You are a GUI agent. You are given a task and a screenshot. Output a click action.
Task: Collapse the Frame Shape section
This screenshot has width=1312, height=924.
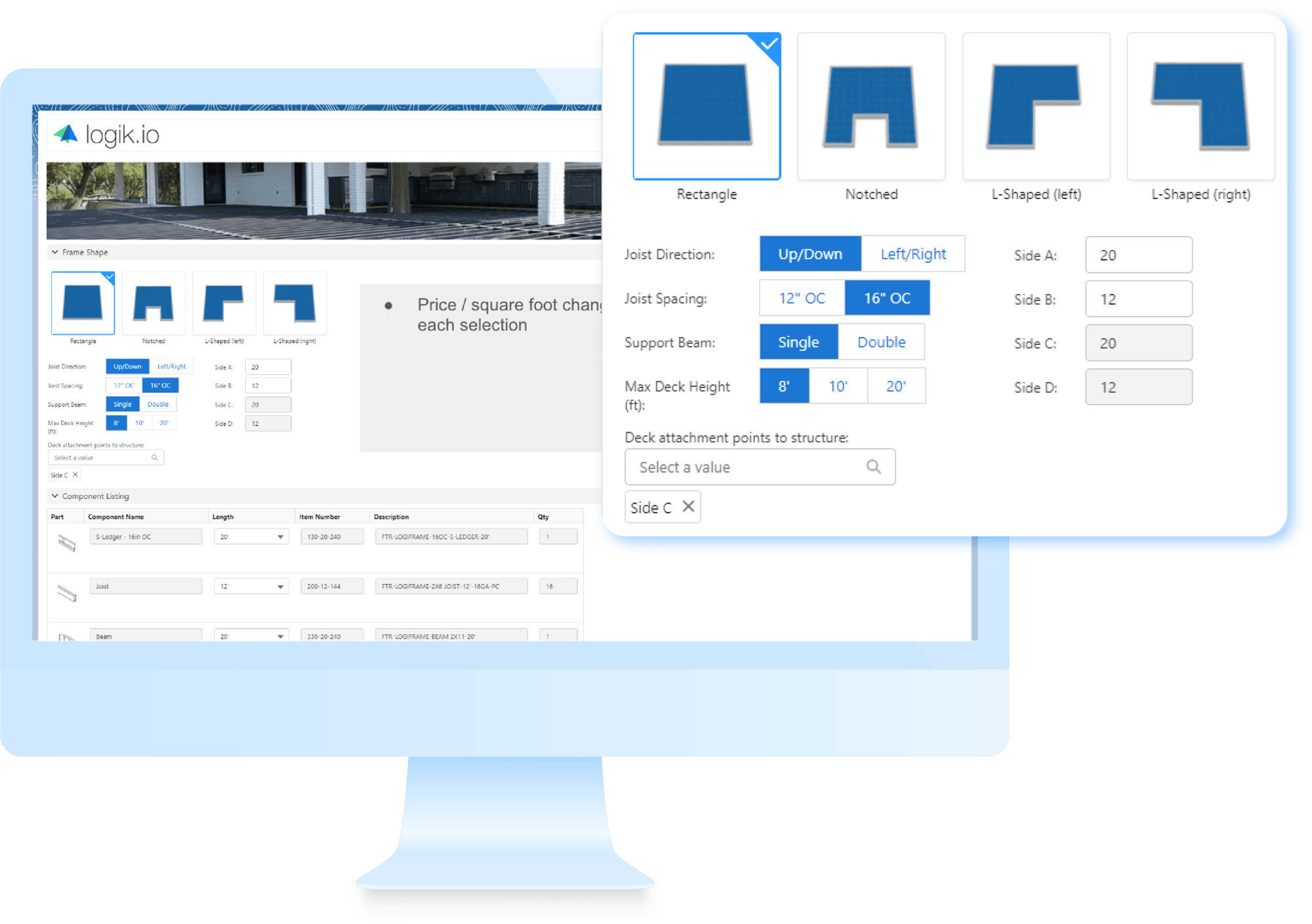[x=55, y=252]
